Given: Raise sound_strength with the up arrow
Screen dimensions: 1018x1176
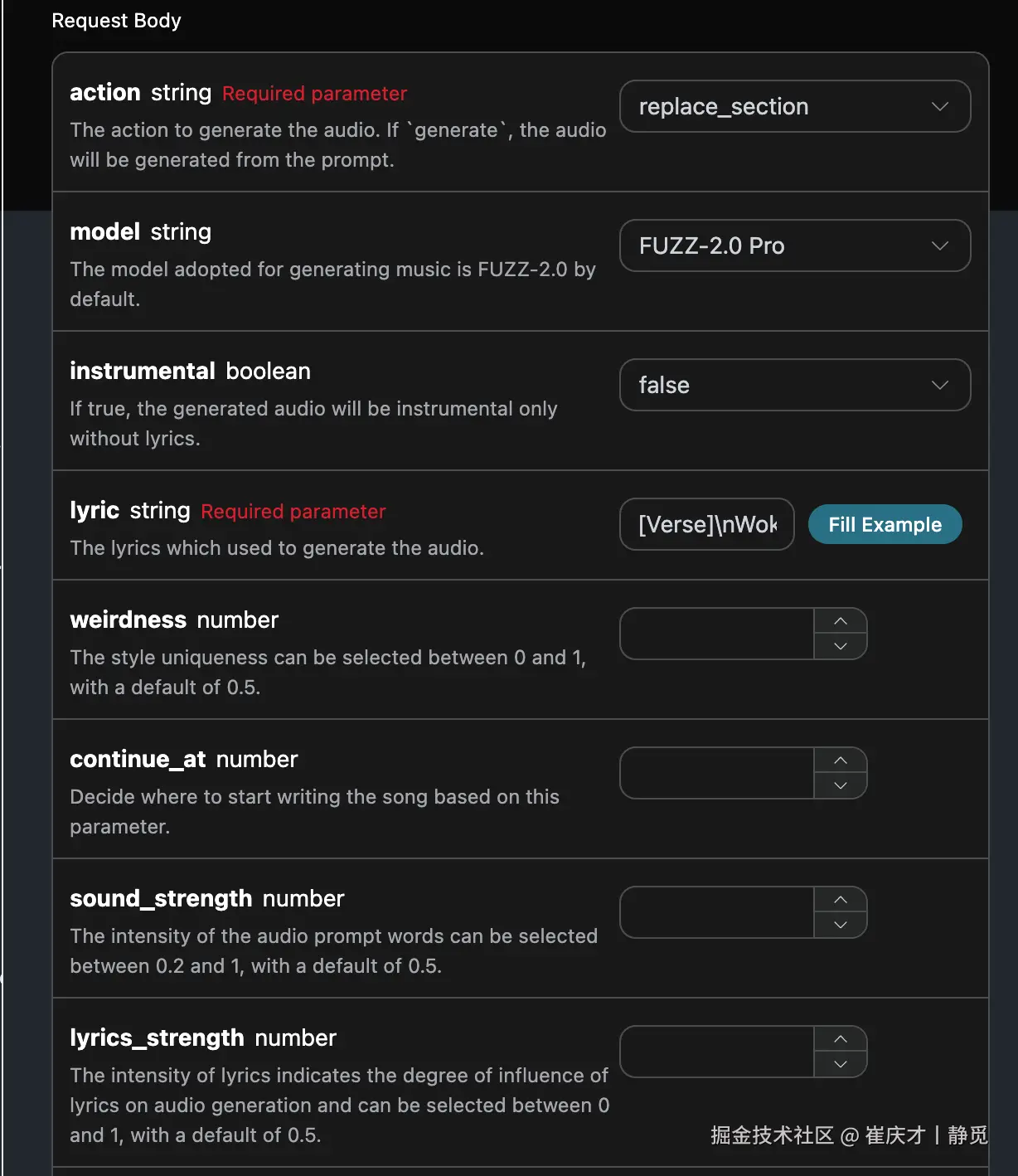Looking at the screenshot, I should (x=841, y=900).
